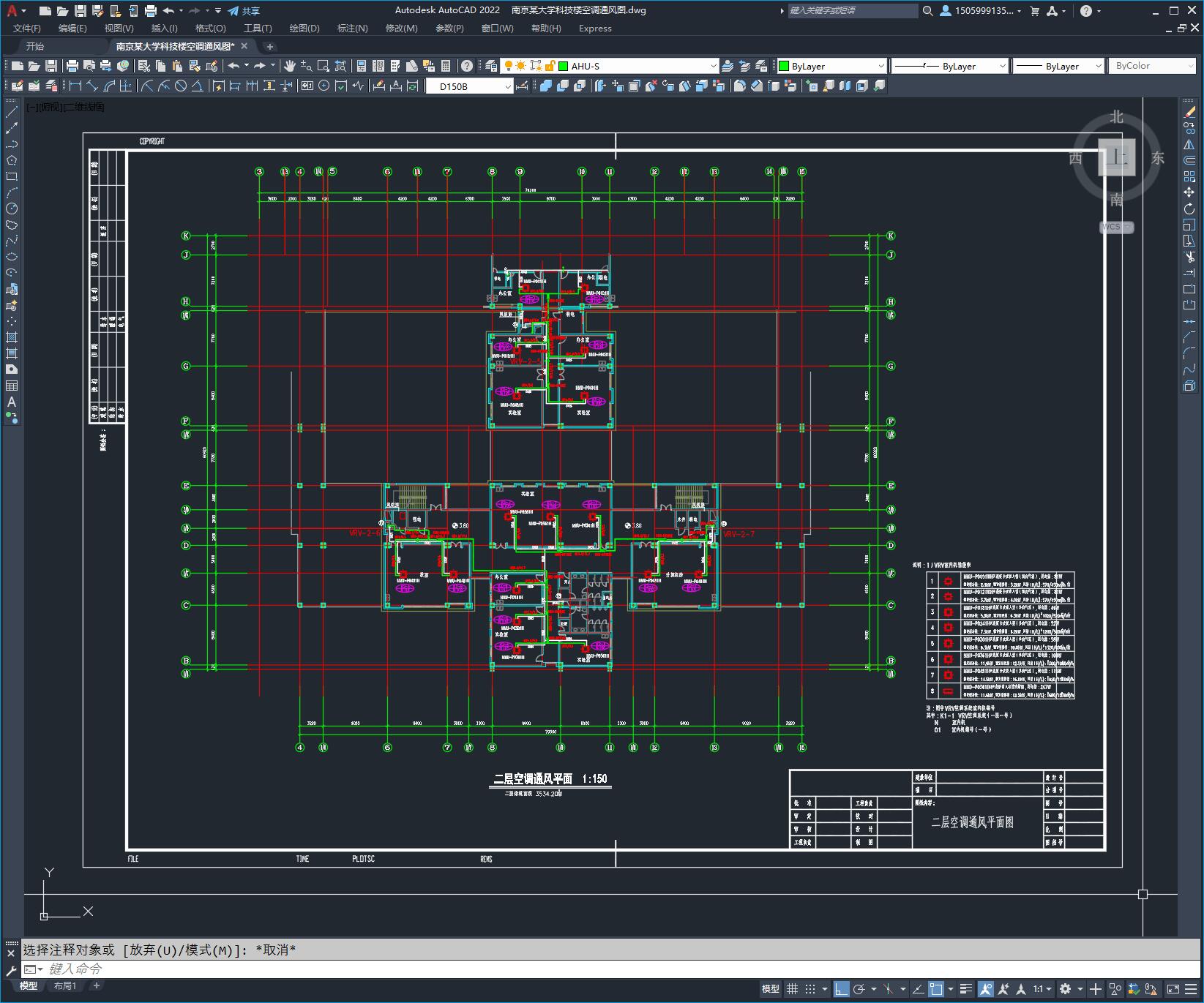Toggle lineweight display in status bar
Screen dimensions: 1204x1003
pos(965,989)
